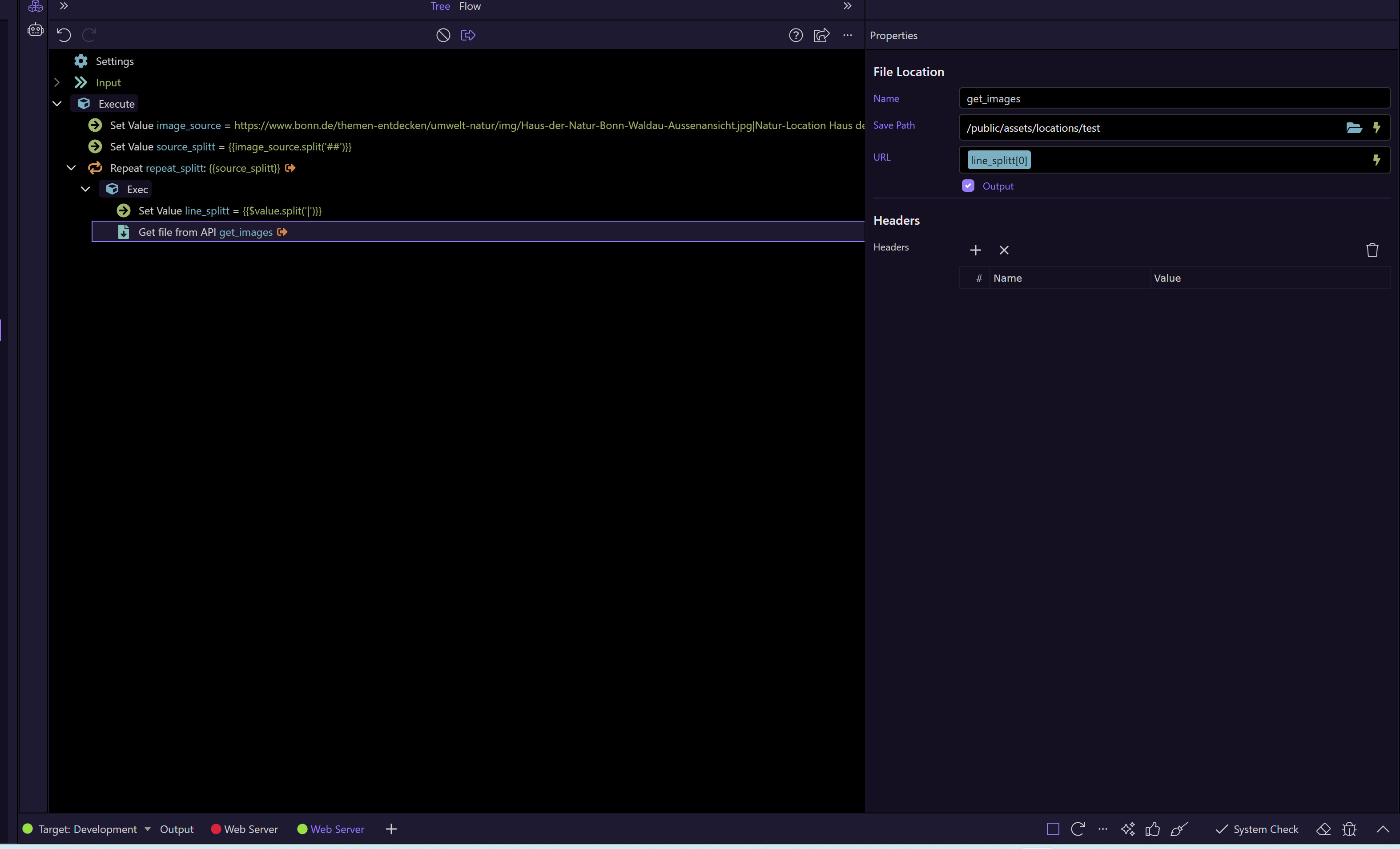Viewport: 1400px width, 849px height.
Task: Click the trash icon in Headers section
Action: (1372, 250)
